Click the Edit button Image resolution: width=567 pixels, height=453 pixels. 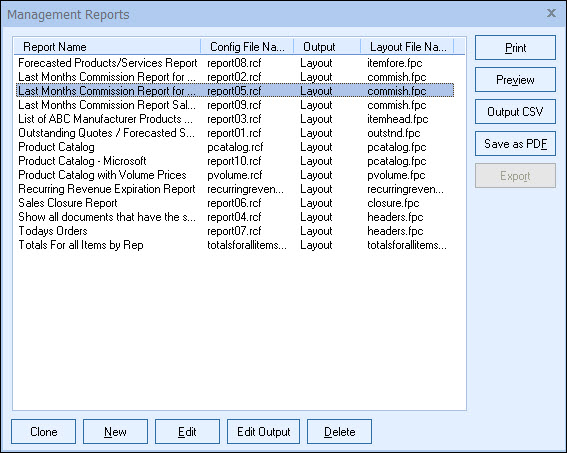pos(187,432)
